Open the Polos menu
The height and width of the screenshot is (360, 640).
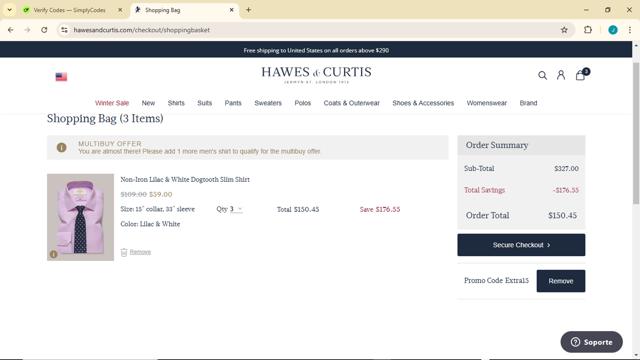point(302,103)
